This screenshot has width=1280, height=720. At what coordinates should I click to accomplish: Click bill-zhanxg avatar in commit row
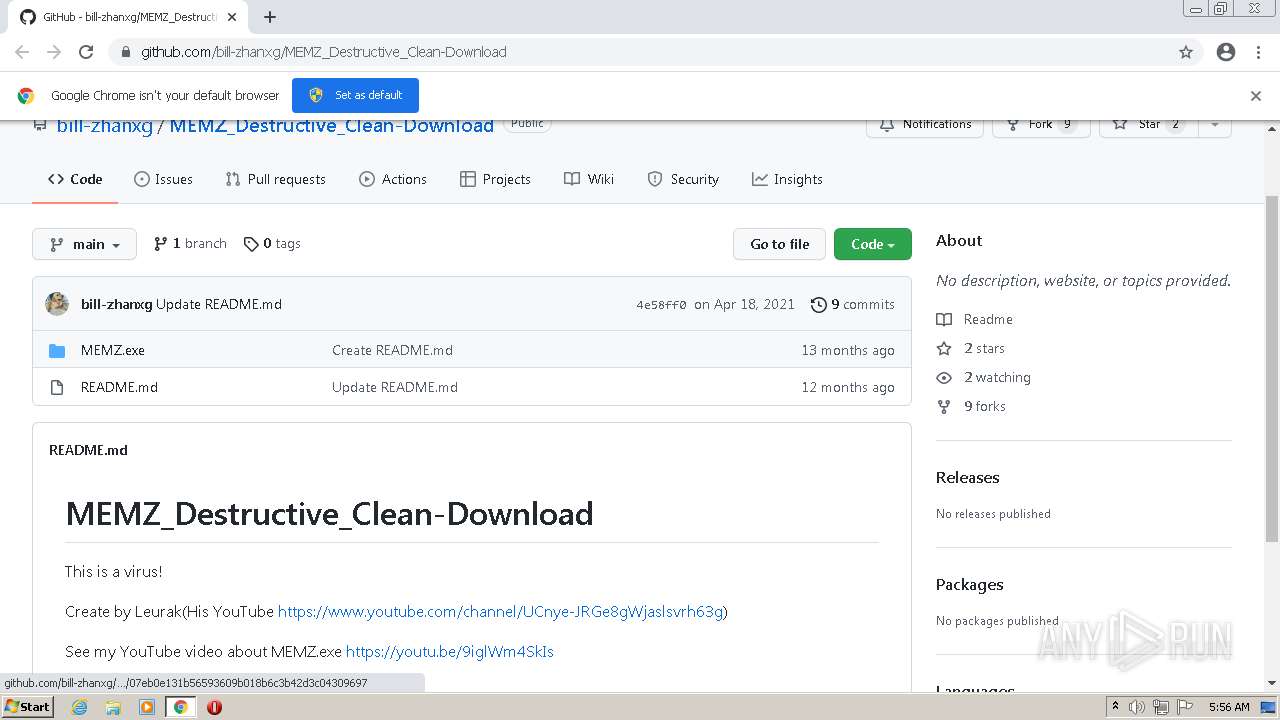[x=57, y=304]
